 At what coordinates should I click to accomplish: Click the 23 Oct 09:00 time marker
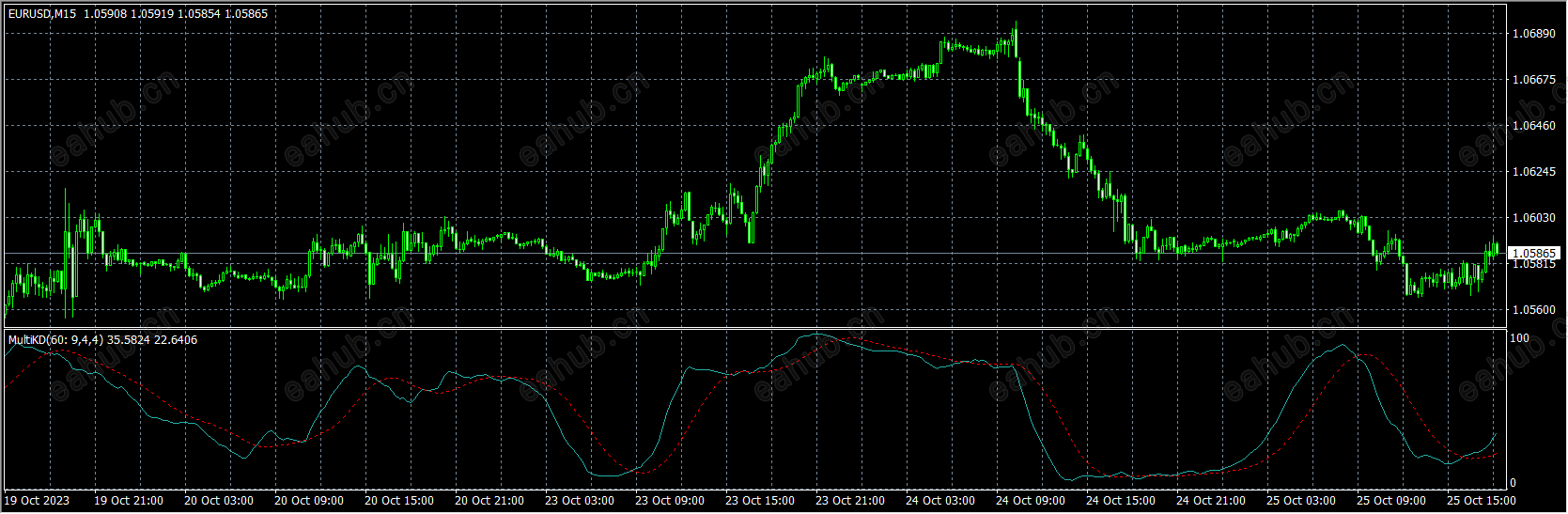click(670, 501)
